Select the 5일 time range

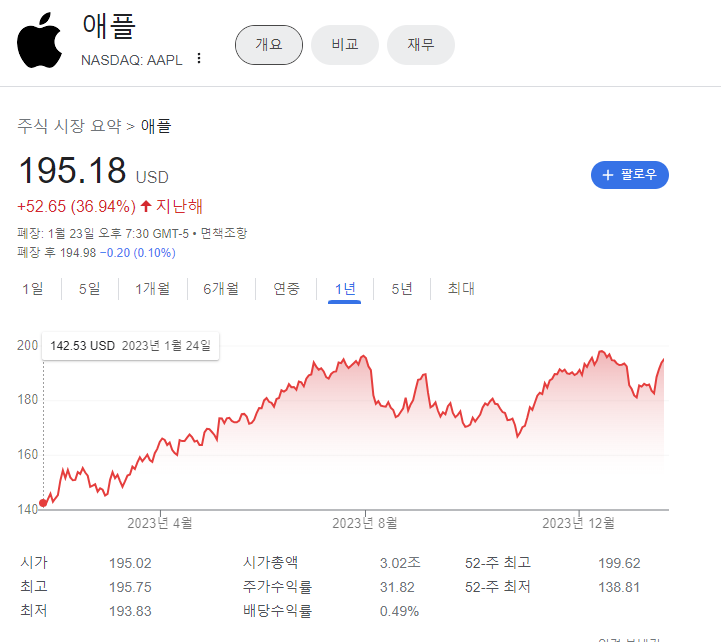click(89, 289)
